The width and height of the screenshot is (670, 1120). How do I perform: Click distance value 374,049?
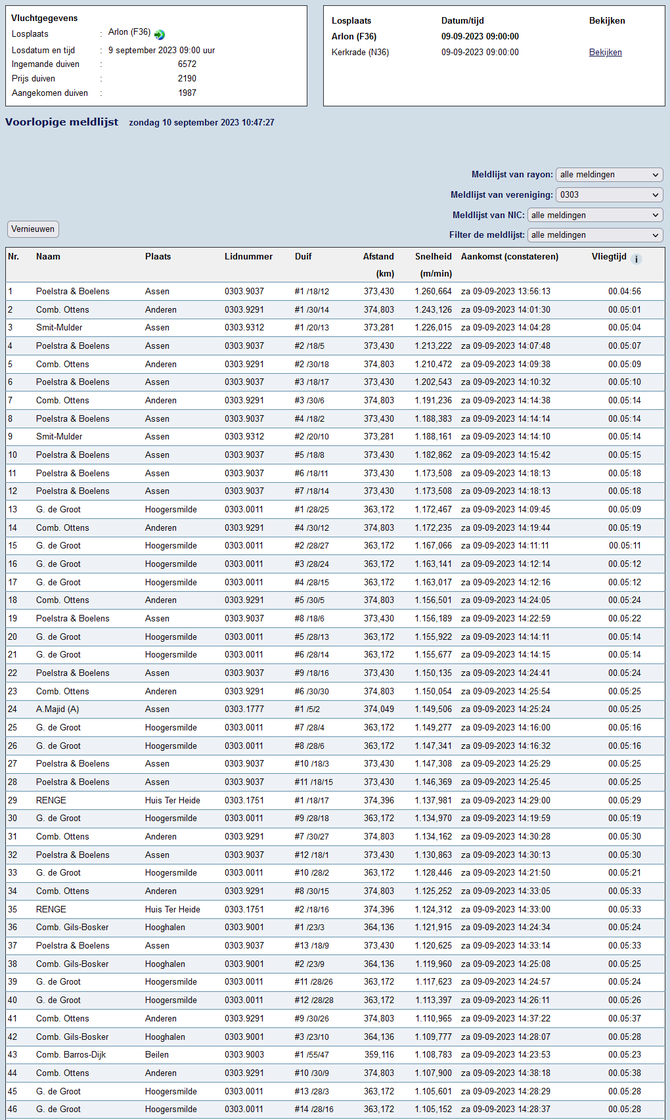379,709
